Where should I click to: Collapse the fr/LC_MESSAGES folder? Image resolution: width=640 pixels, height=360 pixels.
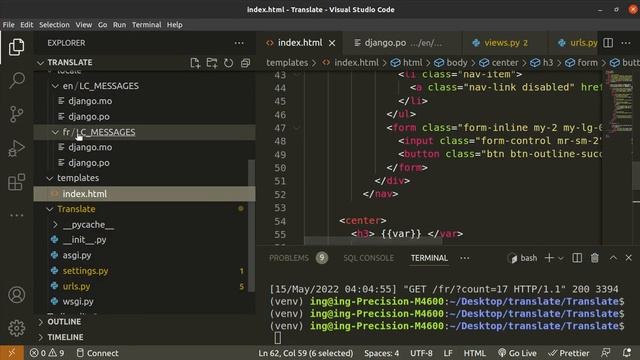55,132
